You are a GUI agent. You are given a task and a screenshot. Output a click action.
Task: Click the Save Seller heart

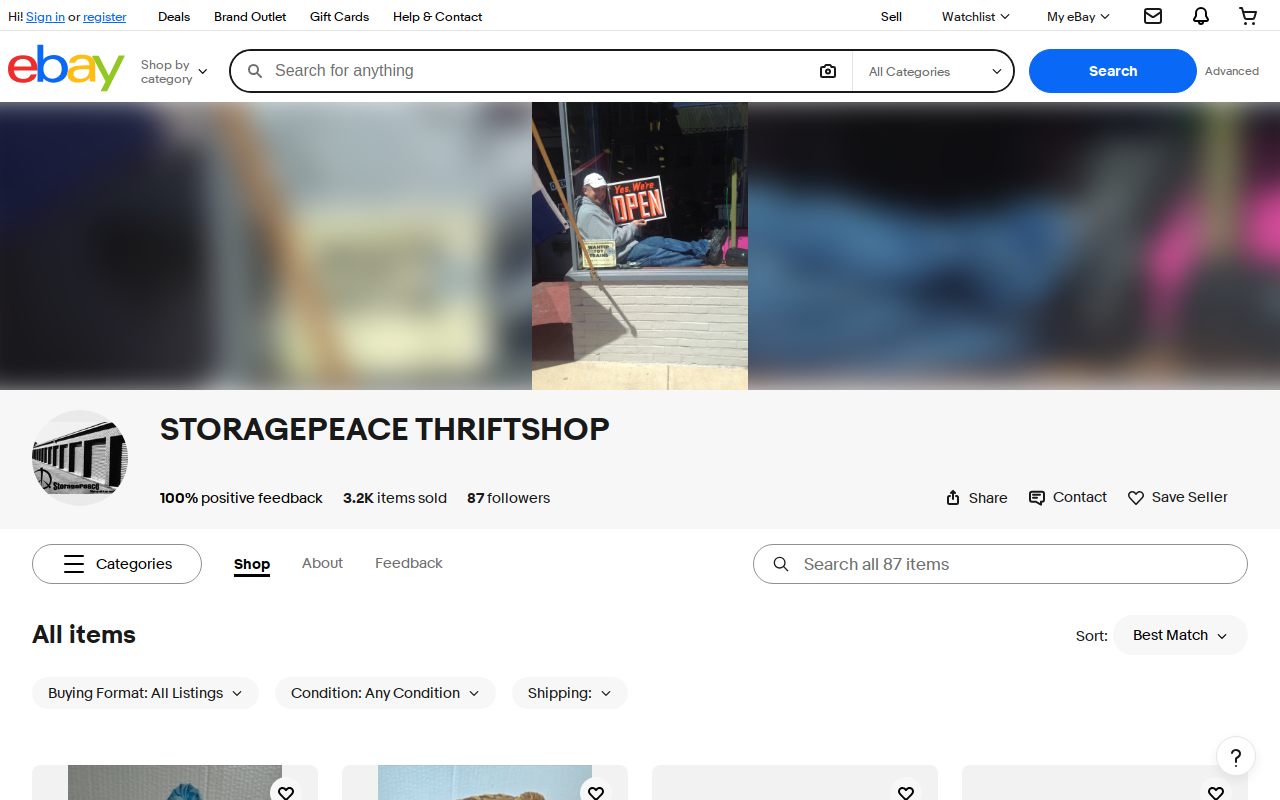(1178, 497)
